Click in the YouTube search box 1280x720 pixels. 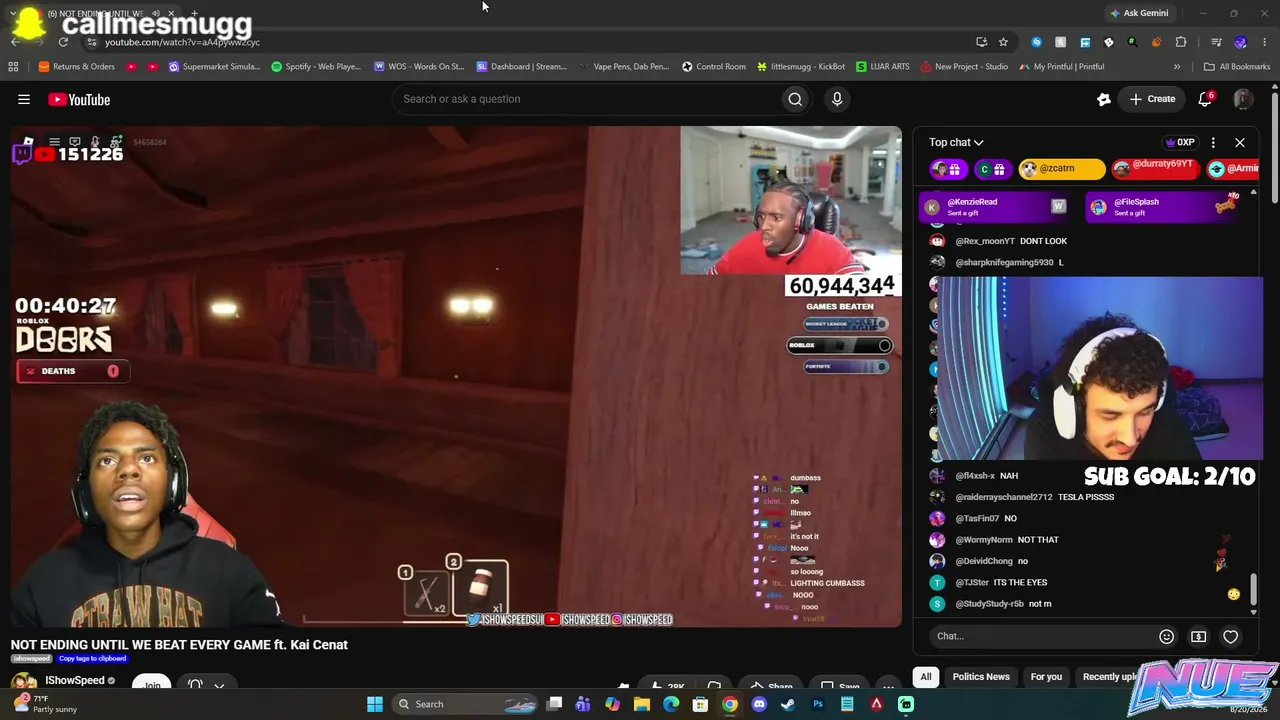(x=588, y=99)
